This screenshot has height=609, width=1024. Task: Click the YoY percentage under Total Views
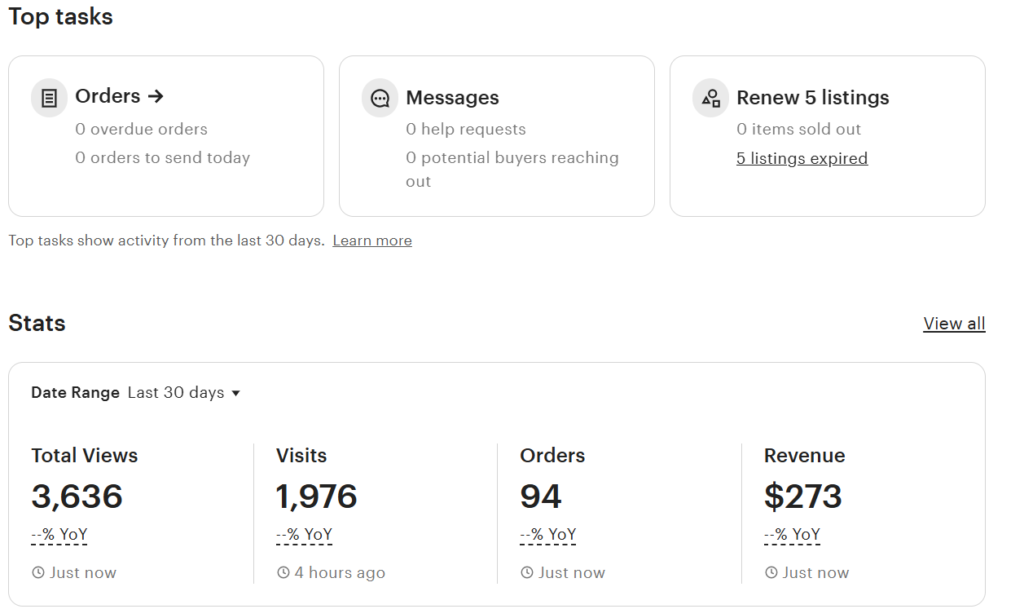(x=59, y=535)
